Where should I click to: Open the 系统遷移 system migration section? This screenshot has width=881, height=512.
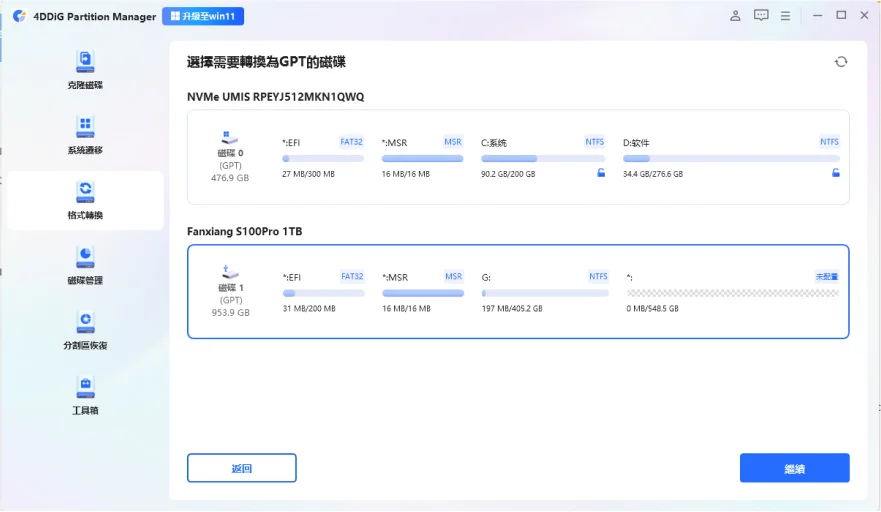click(x=85, y=135)
